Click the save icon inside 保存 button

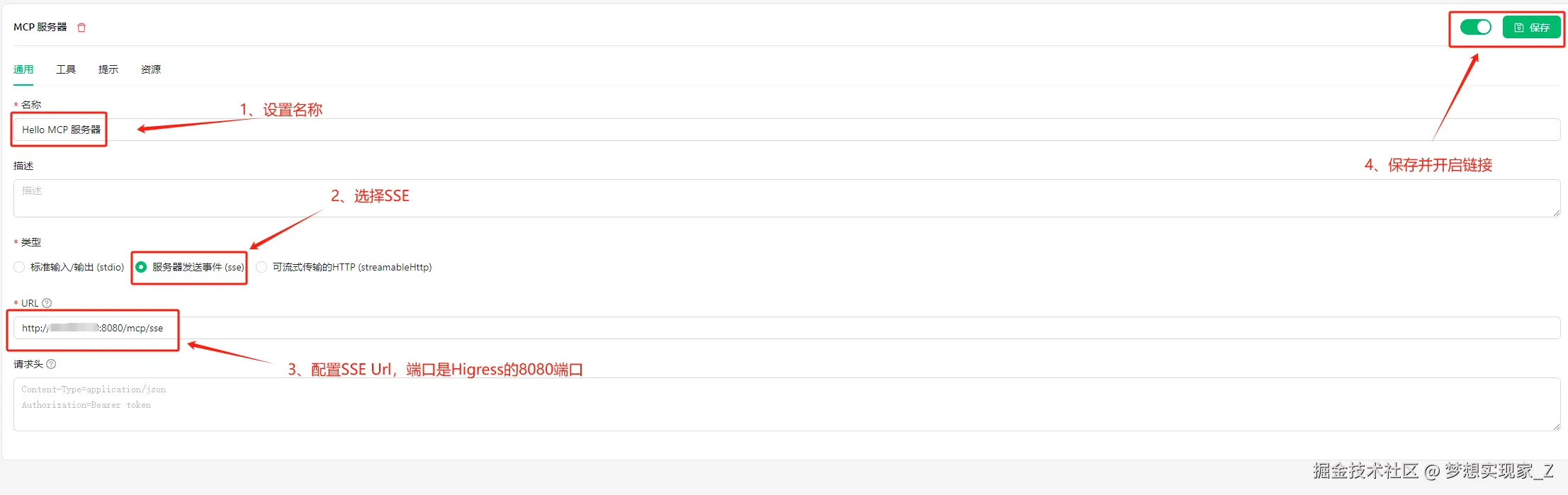(x=1519, y=28)
